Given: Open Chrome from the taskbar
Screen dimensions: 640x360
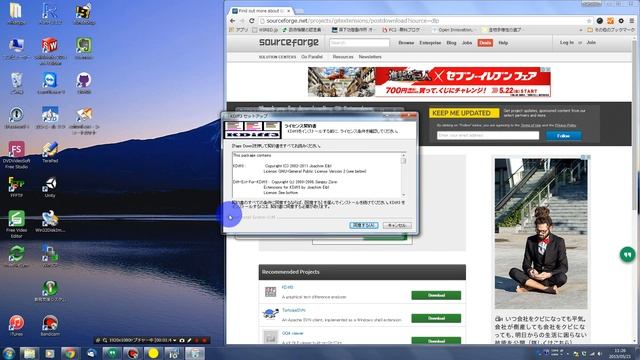Looking at the screenshot, I should pos(70,353).
